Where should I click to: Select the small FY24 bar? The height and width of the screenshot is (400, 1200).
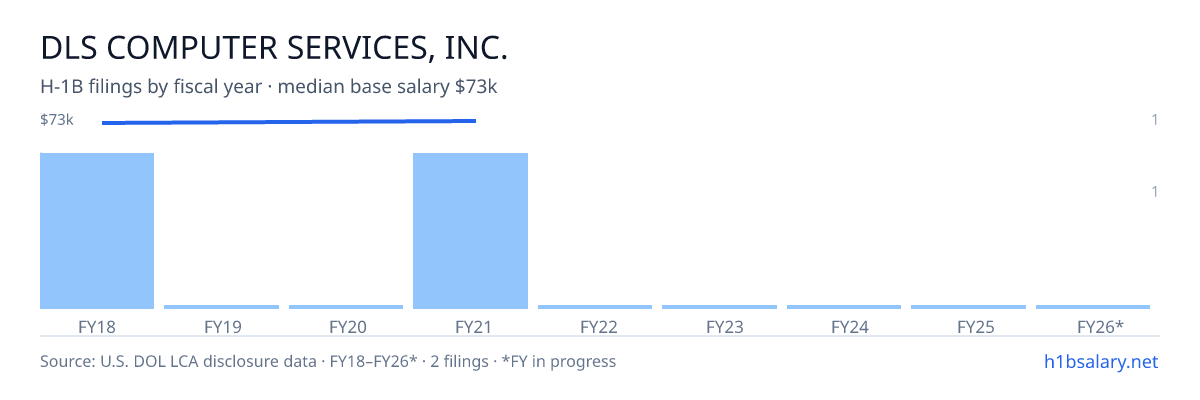point(844,307)
